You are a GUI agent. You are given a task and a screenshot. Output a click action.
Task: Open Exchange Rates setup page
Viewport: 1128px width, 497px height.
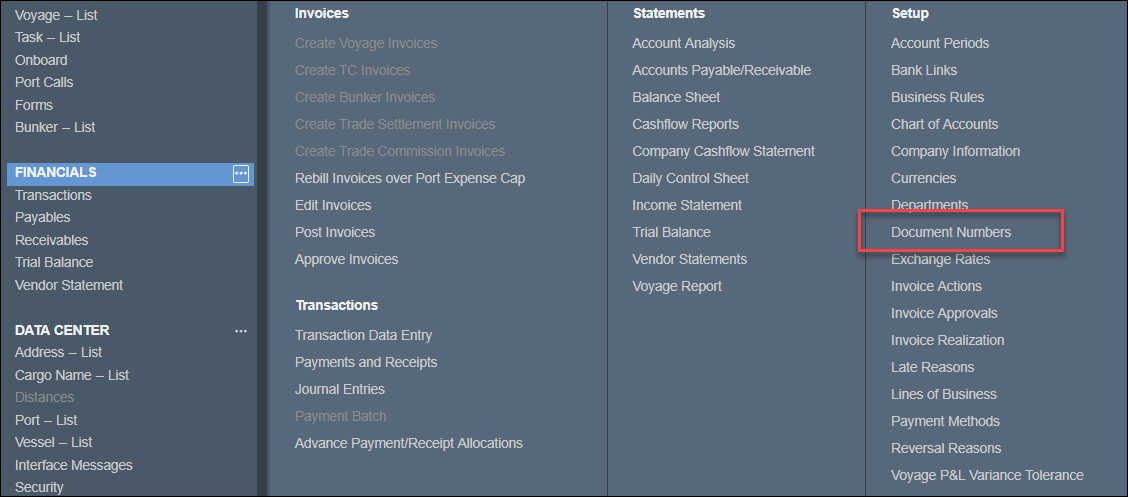[940, 259]
